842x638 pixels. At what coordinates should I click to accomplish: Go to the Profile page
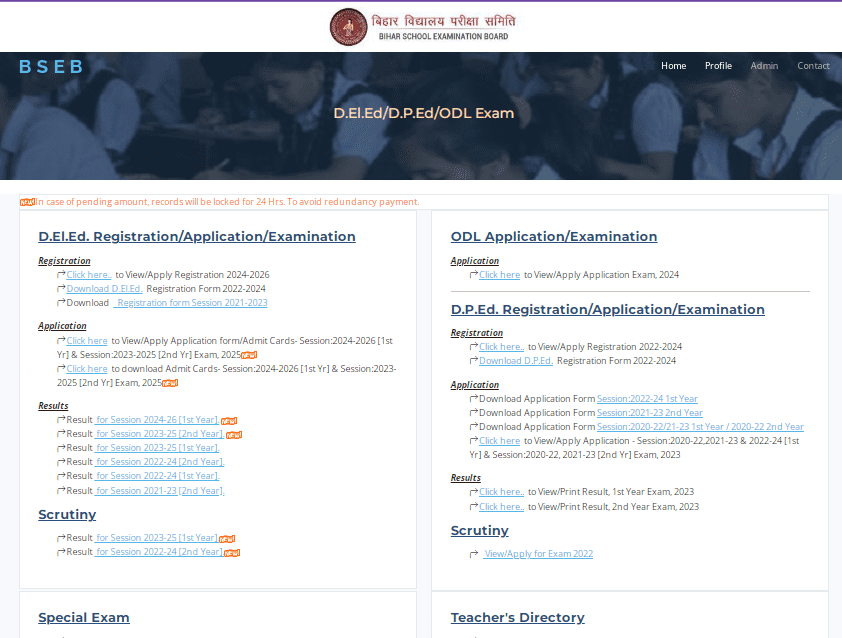pyautogui.click(x=718, y=66)
